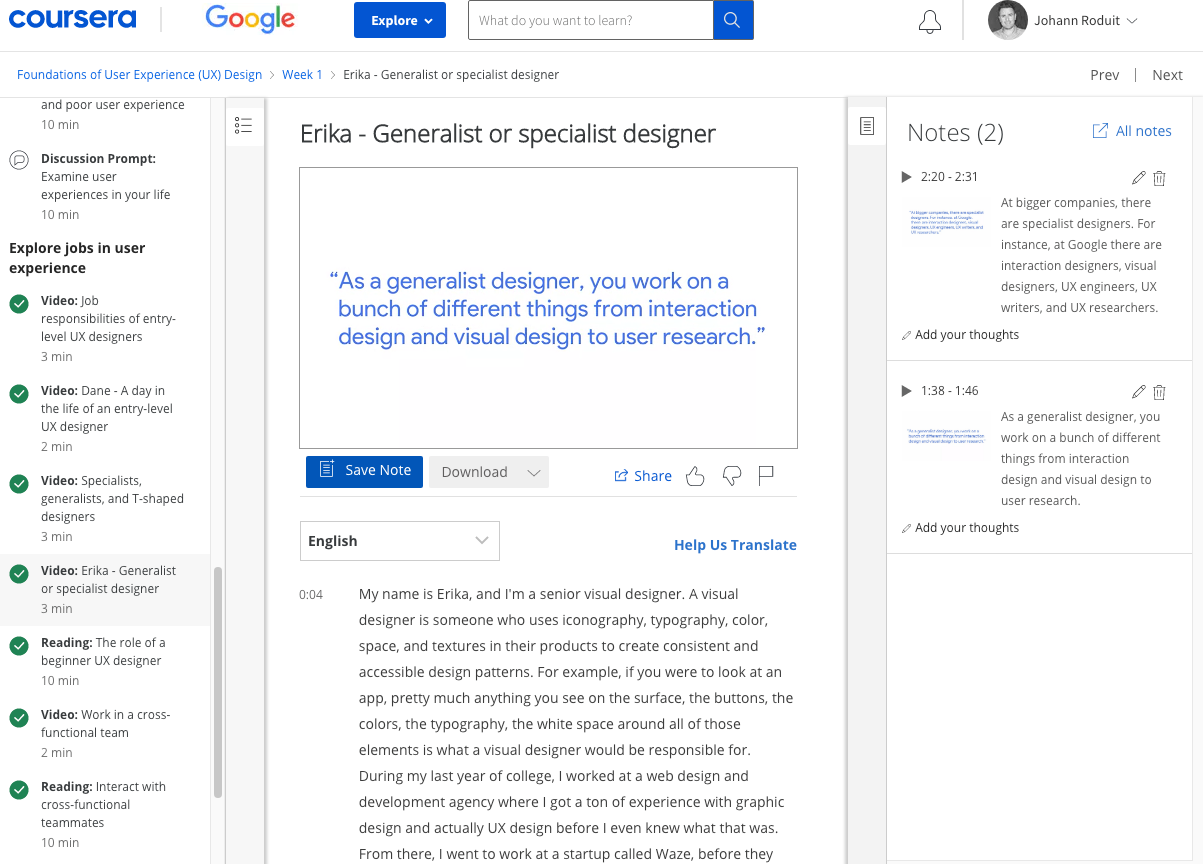Screen dimensions: 1203x864
Task: Click the search input field
Action: [x=590, y=20]
